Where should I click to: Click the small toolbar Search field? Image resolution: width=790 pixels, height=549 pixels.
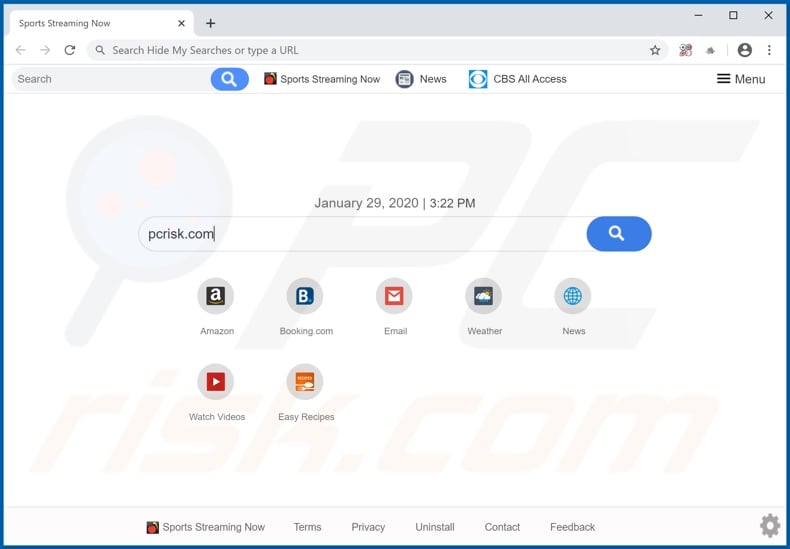click(x=111, y=79)
